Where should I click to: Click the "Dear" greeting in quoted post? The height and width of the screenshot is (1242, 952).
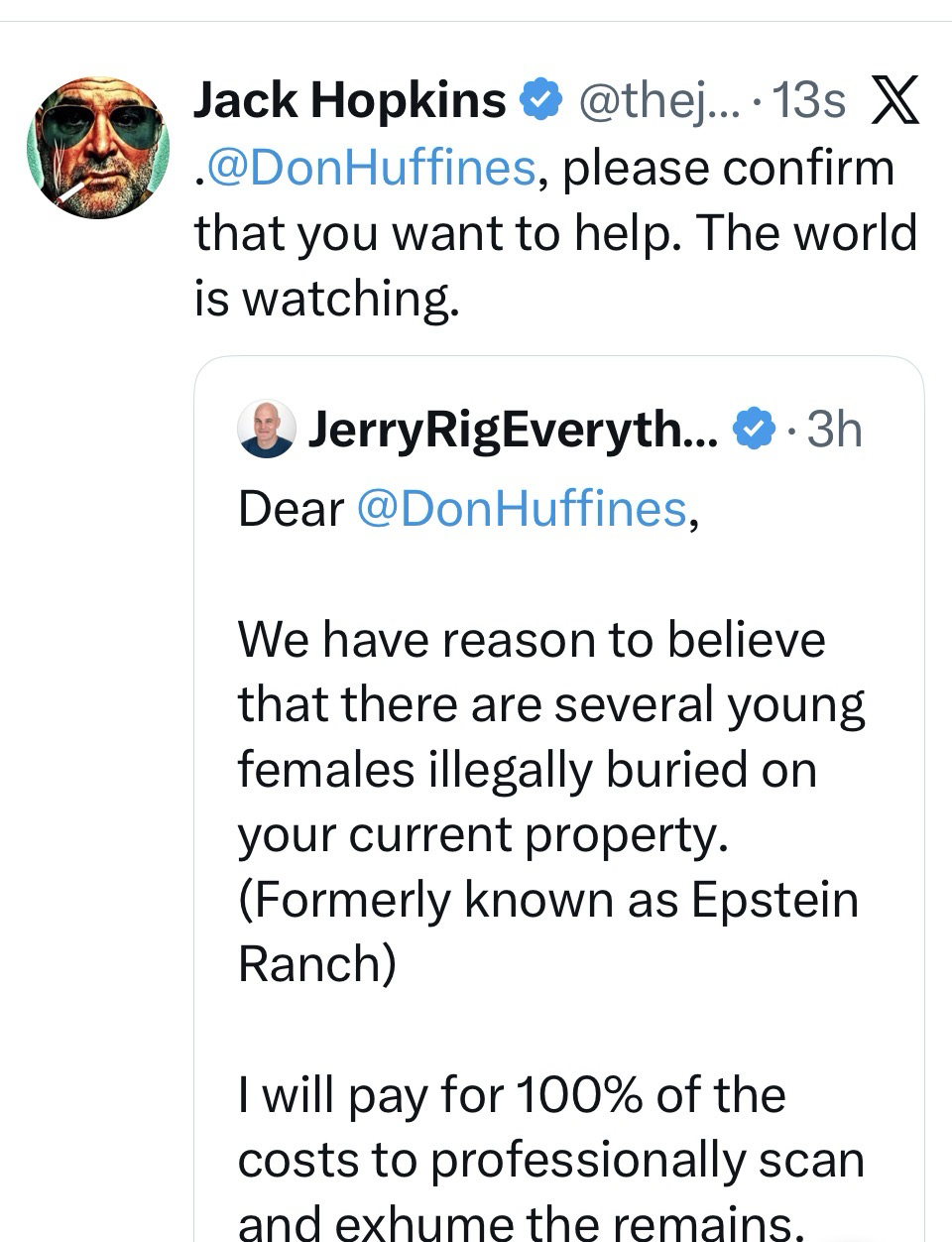[x=291, y=509]
